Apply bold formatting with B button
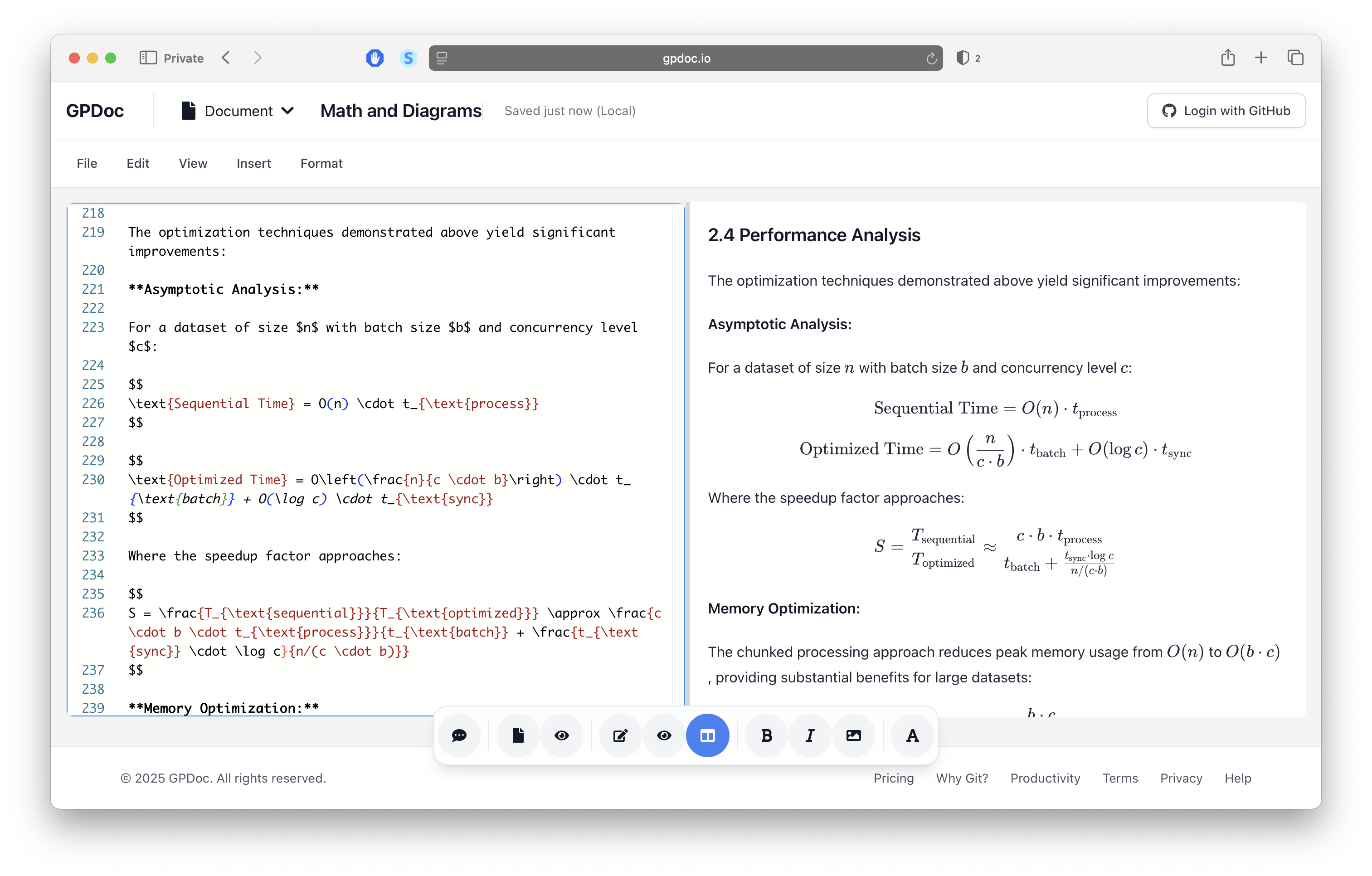This screenshot has height=876, width=1372. [x=766, y=735]
